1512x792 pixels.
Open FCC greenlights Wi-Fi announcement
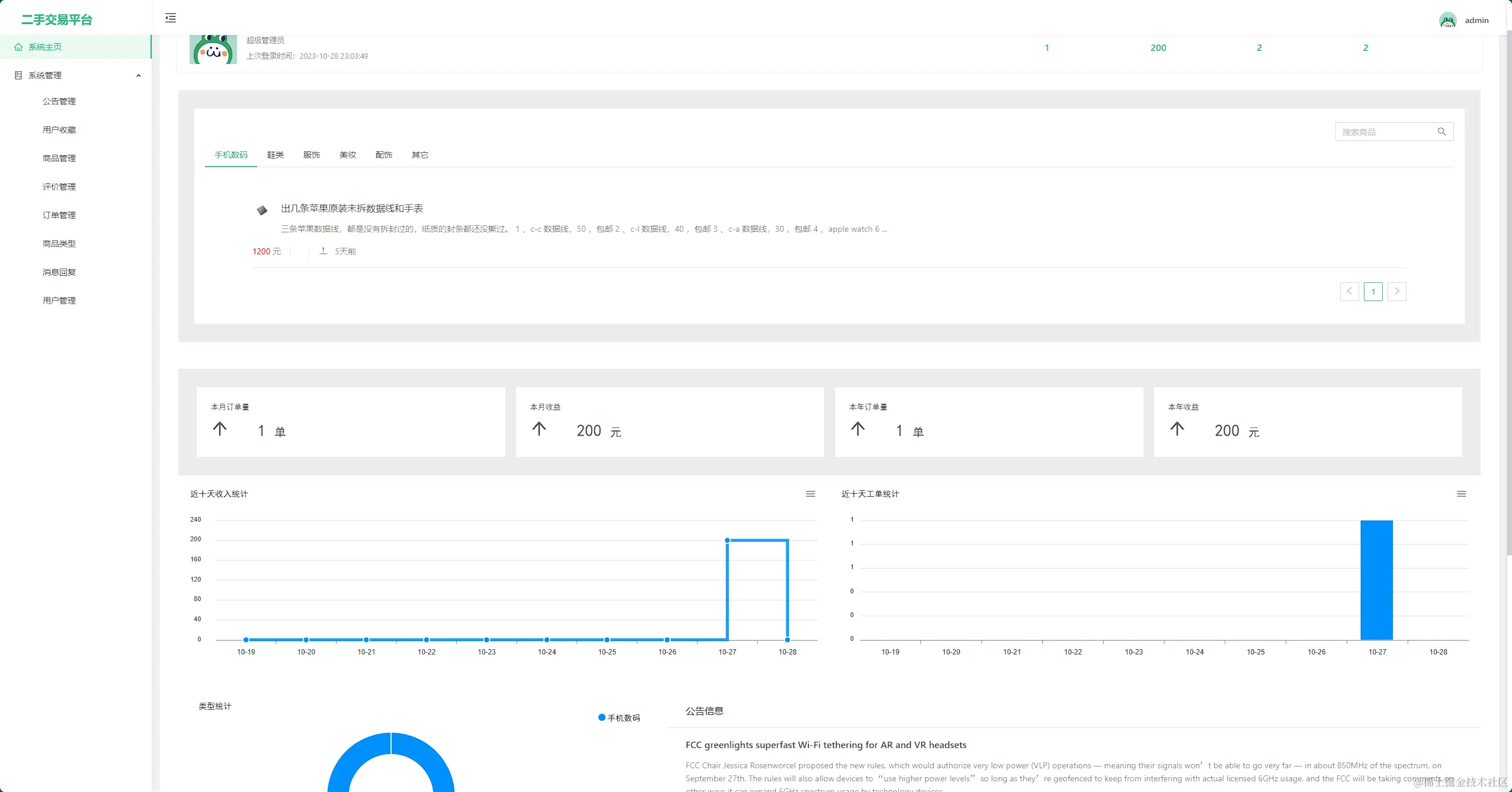tap(826, 745)
